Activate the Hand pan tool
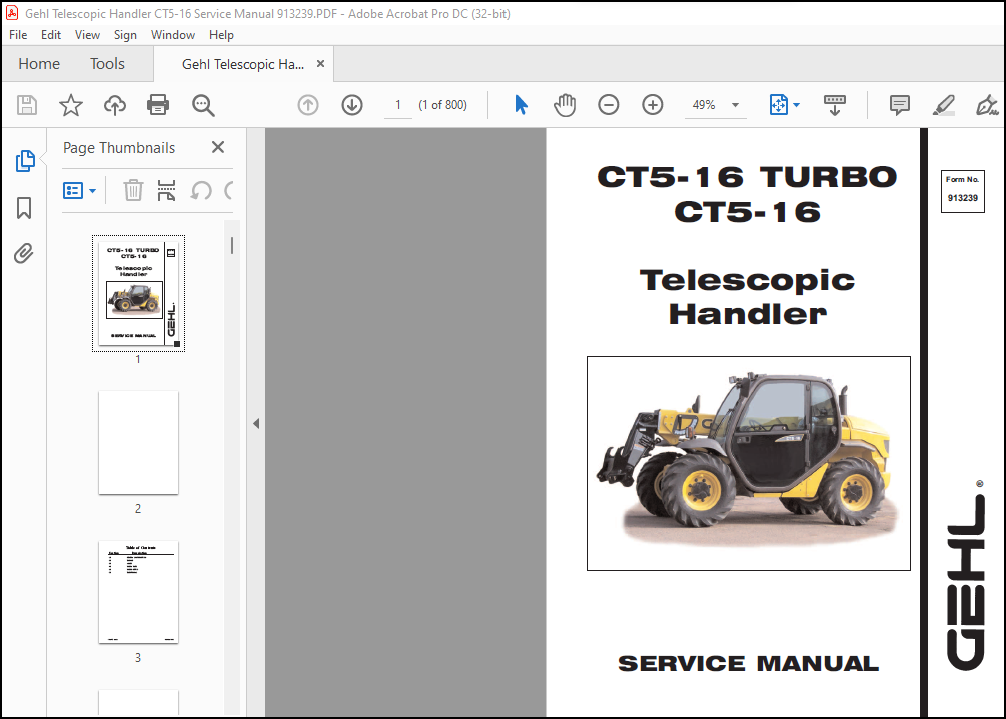 point(565,105)
